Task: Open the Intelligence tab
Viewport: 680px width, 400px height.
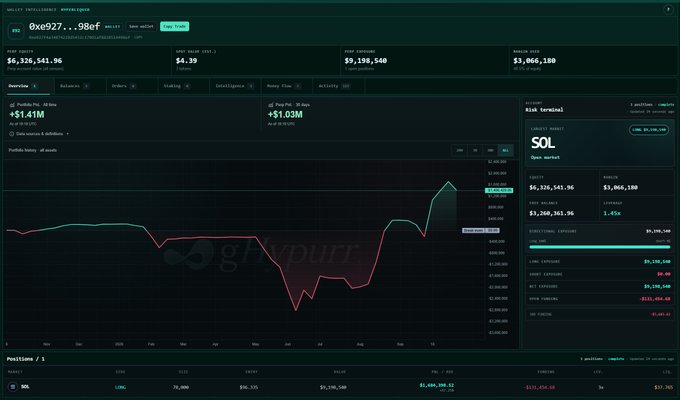Action: (234, 86)
